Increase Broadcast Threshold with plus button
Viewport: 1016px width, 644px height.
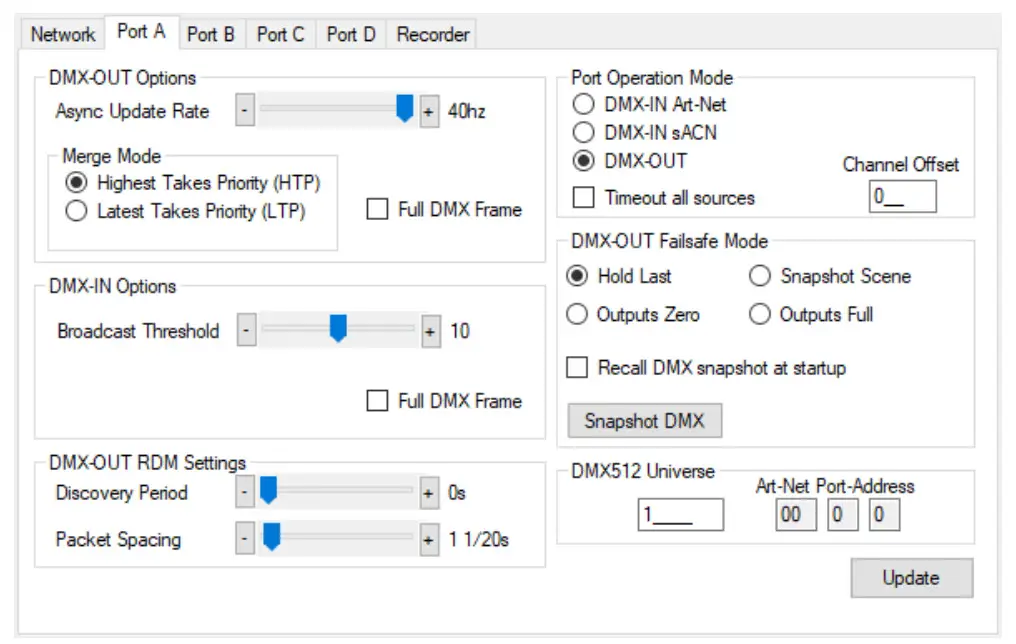[x=428, y=328]
